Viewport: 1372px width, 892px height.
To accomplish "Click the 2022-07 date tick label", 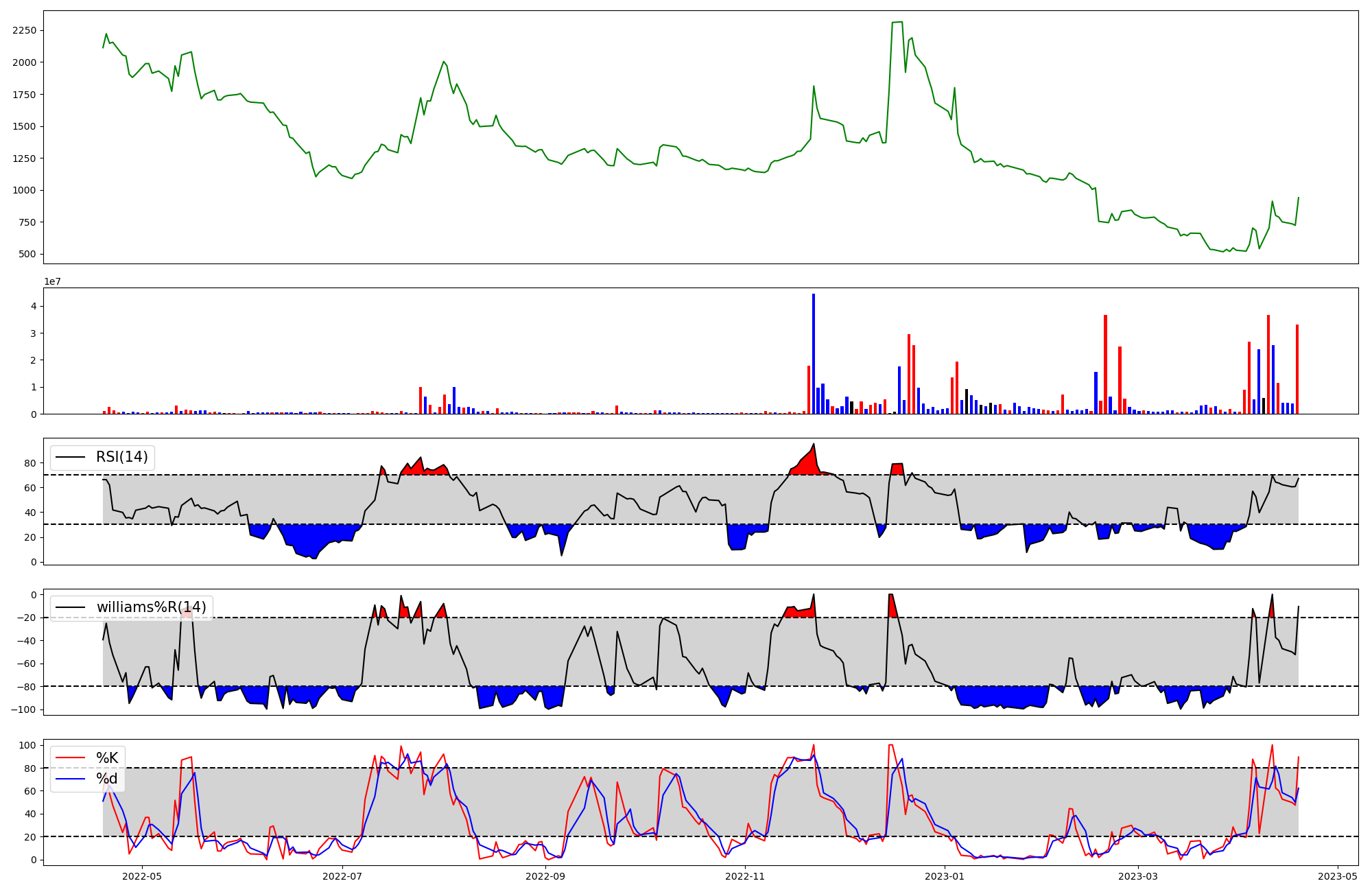I will click(342, 876).
